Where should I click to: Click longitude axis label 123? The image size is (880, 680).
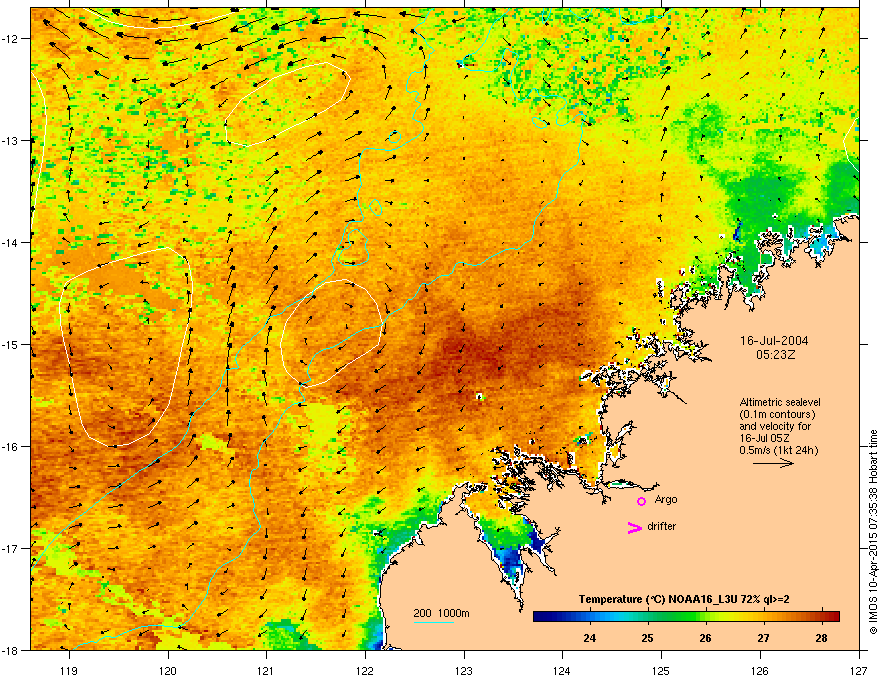464,670
